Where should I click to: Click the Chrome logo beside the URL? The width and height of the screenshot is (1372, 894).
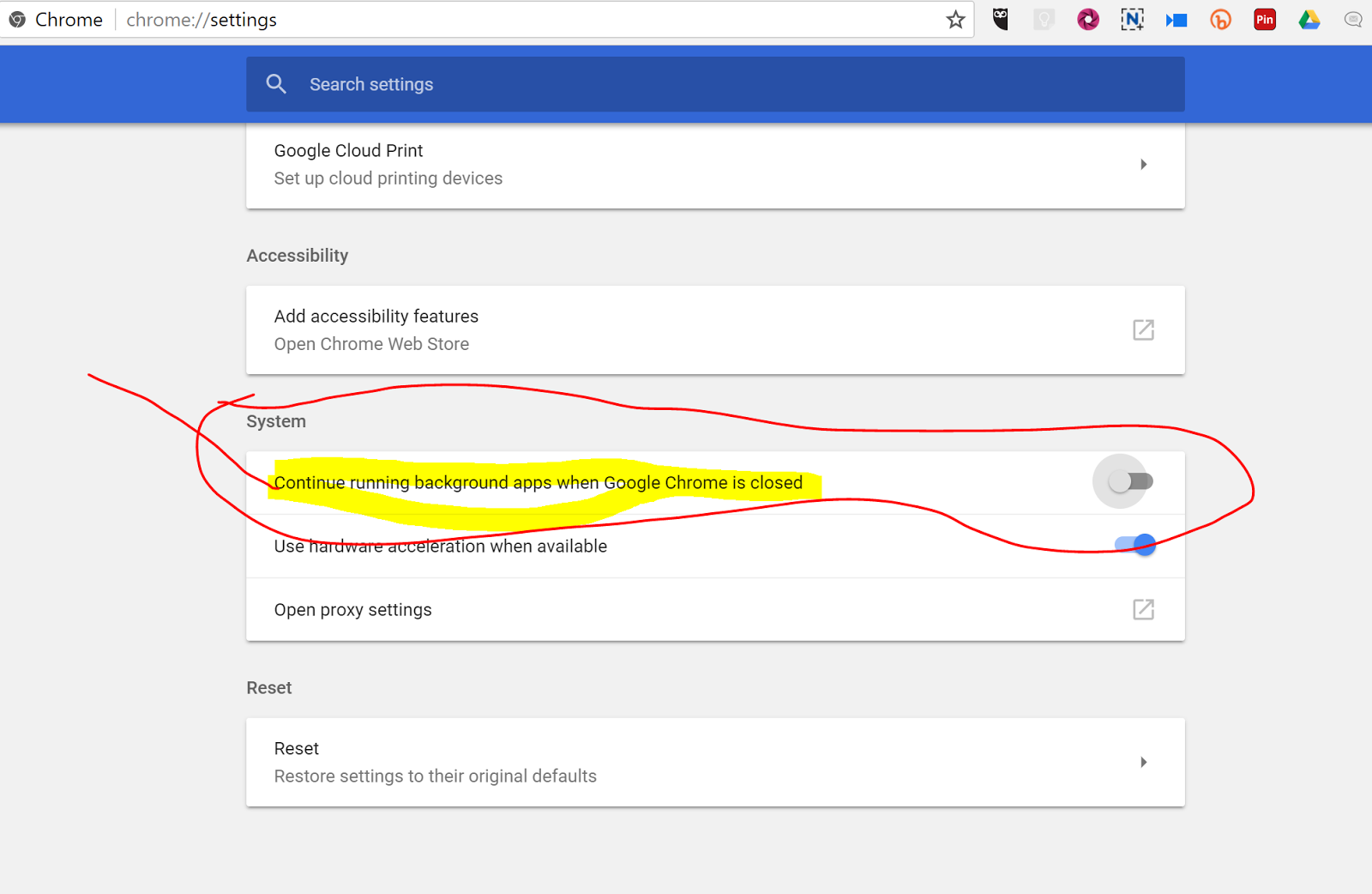[x=17, y=20]
